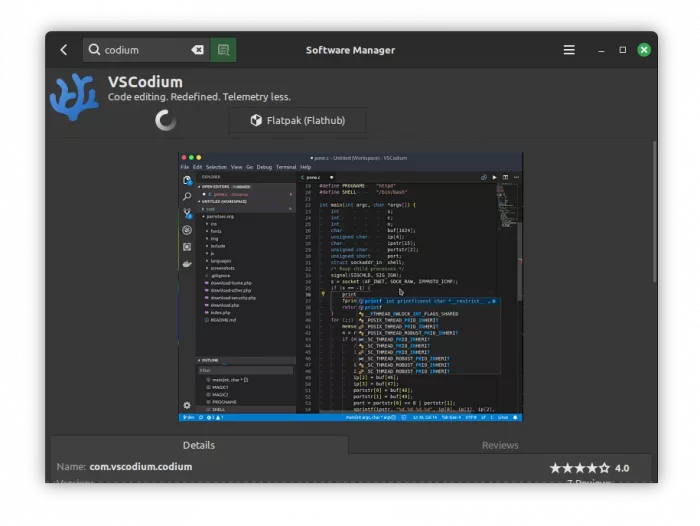
Task: Click the com.vscodium.codium package name
Action: pos(140,467)
